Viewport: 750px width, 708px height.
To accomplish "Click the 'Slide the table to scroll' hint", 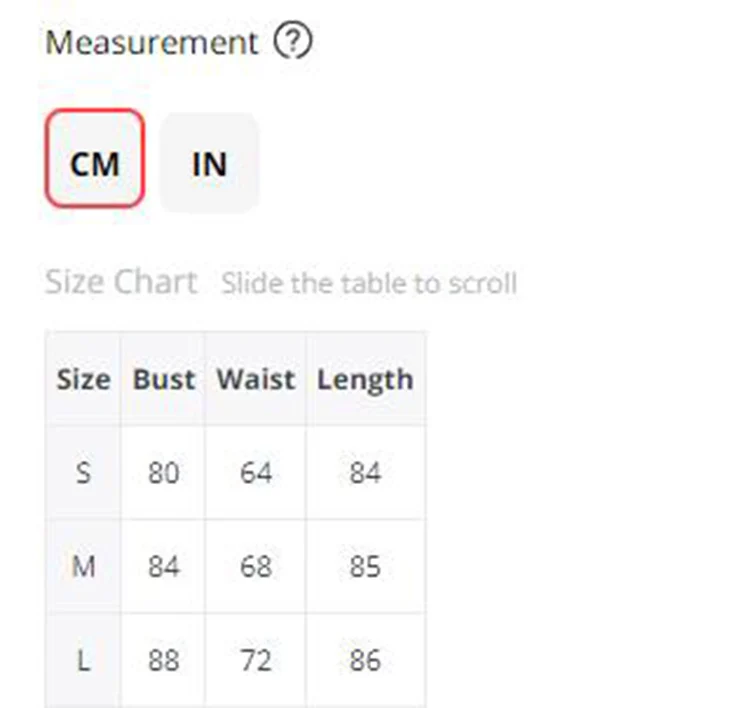I will (369, 283).
